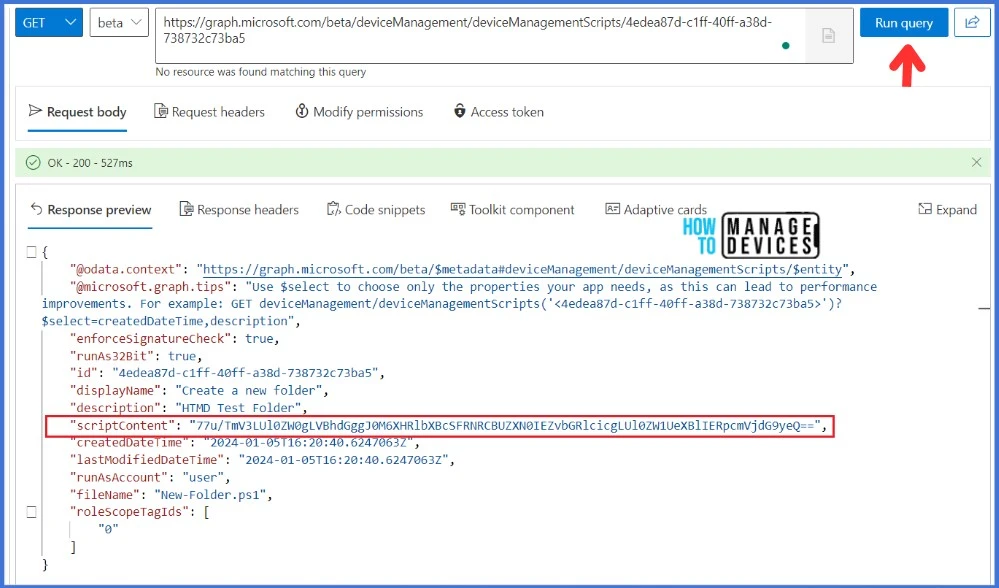Click the "New-Folder.ps1" fileName value
The height and width of the screenshot is (588, 999).
pyautogui.click(x=210, y=495)
